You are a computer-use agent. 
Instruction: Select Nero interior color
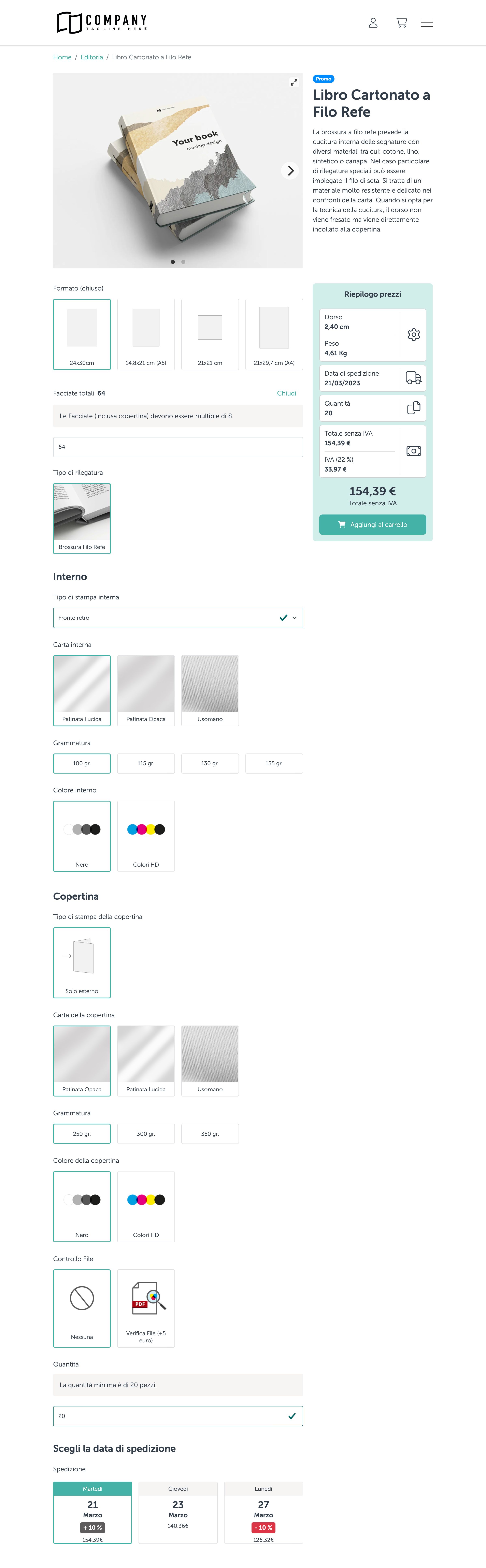pyautogui.click(x=82, y=836)
